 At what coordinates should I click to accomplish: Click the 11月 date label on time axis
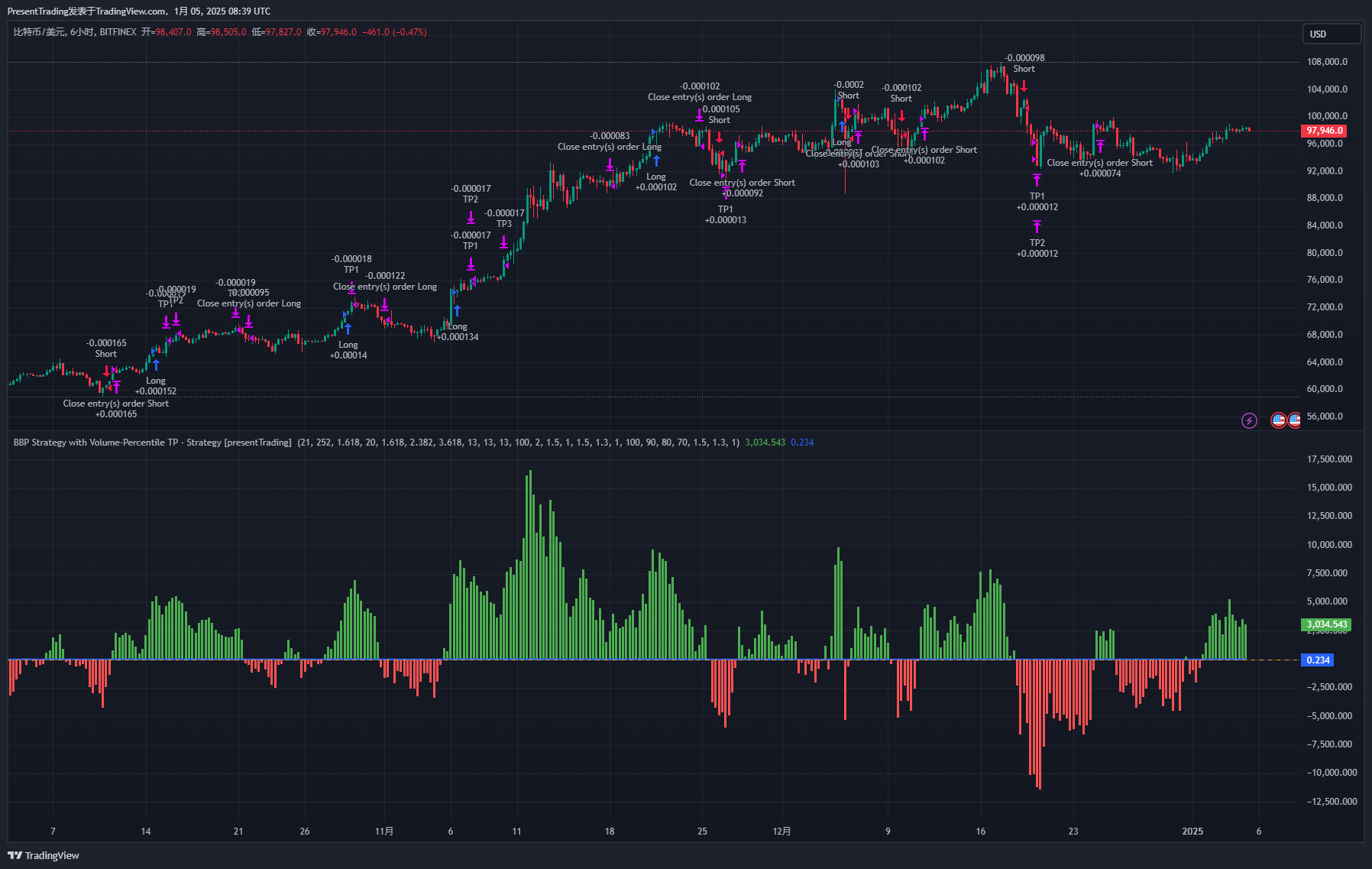click(384, 832)
